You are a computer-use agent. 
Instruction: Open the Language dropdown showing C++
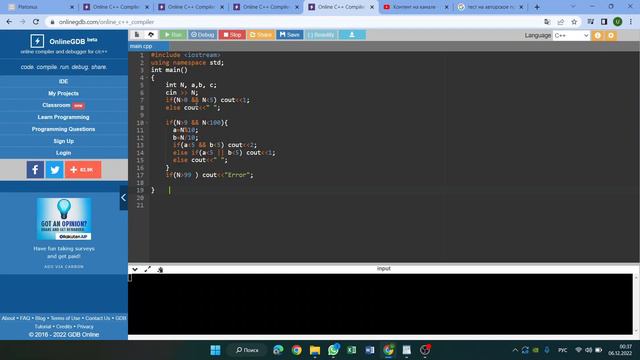571,36
